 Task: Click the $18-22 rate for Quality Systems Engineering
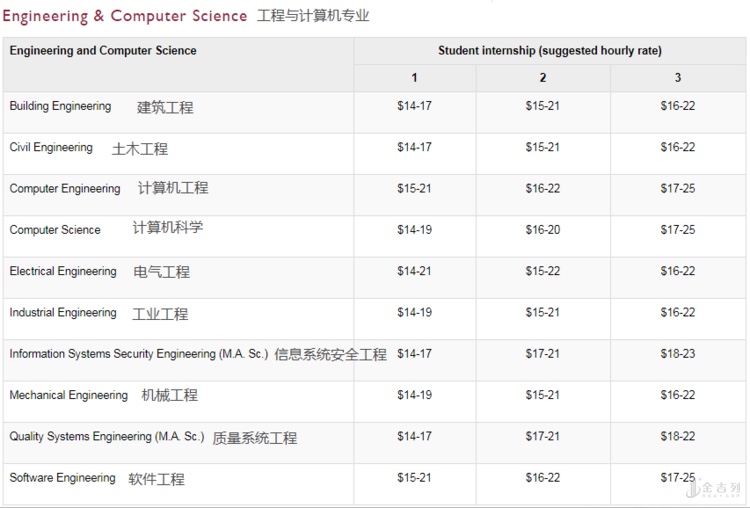coord(677,437)
